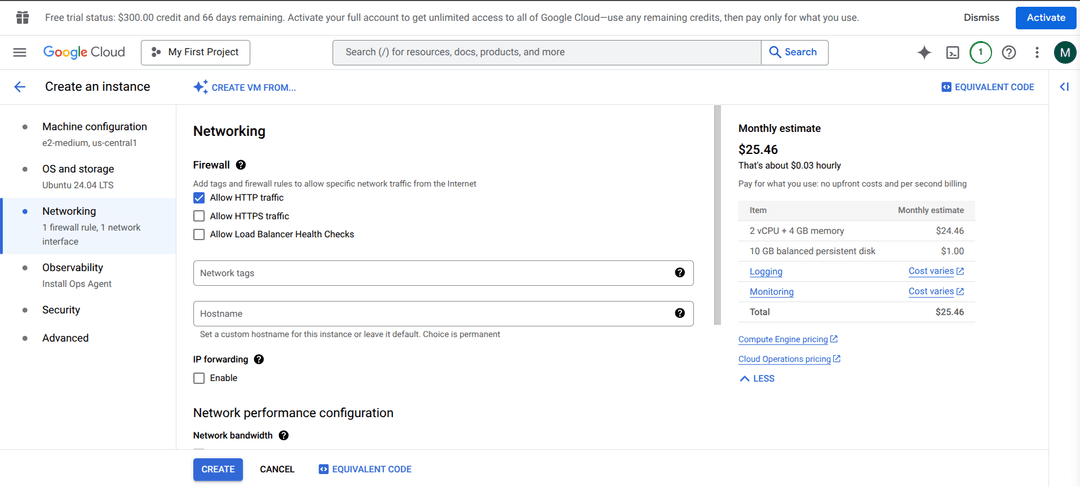This screenshot has height=487, width=1080.
Task: Open the Observability section
Action: pos(88,275)
